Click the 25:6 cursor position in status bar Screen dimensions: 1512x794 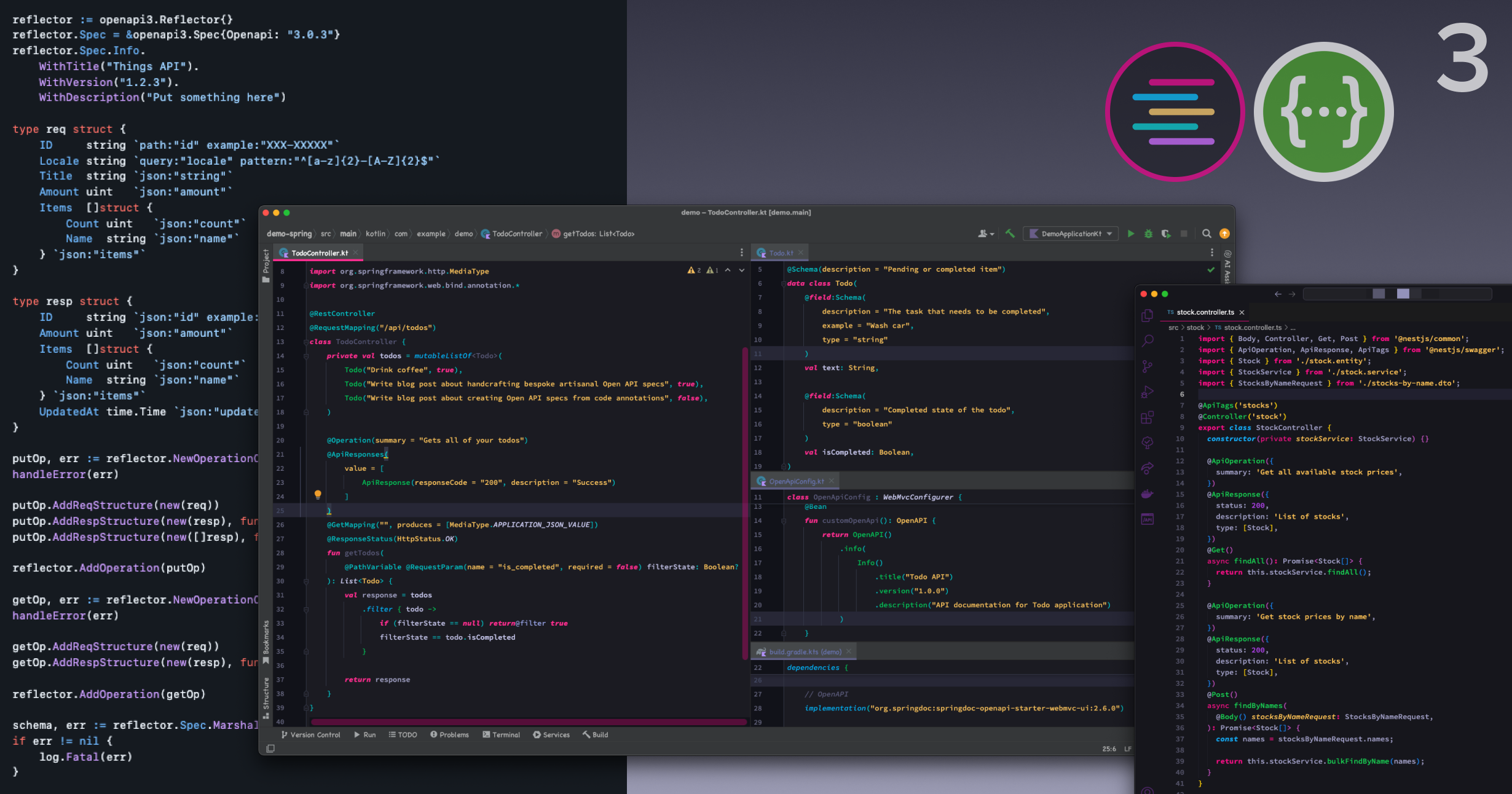[x=1109, y=749]
